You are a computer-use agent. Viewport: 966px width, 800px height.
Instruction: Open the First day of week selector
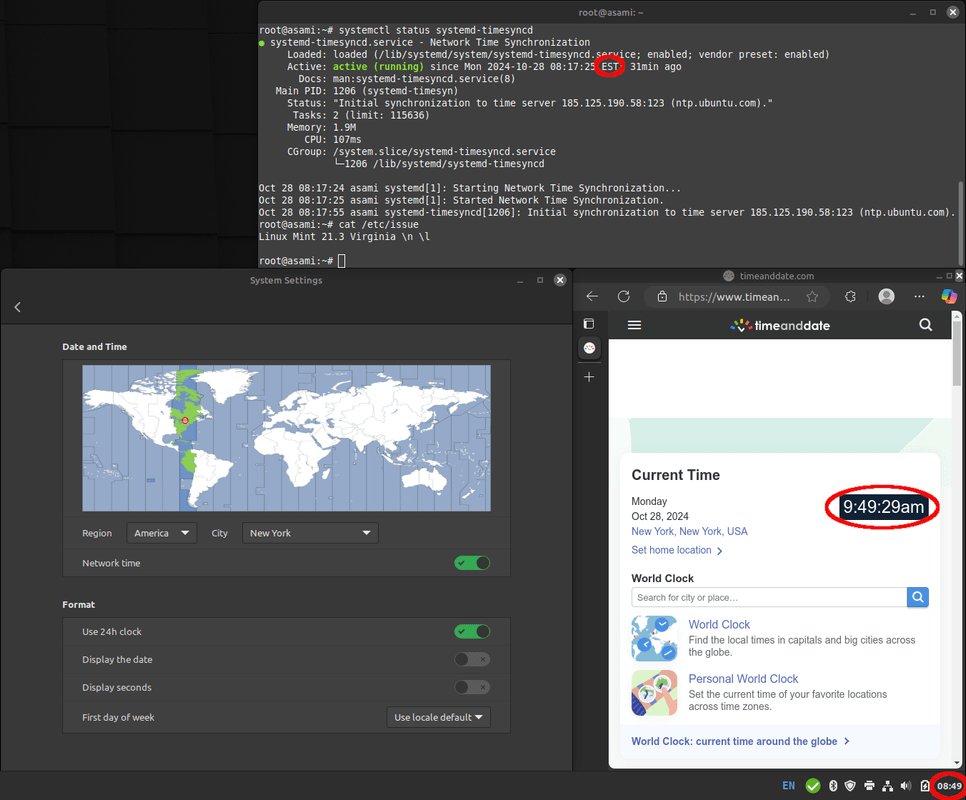click(x=438, y=717)
